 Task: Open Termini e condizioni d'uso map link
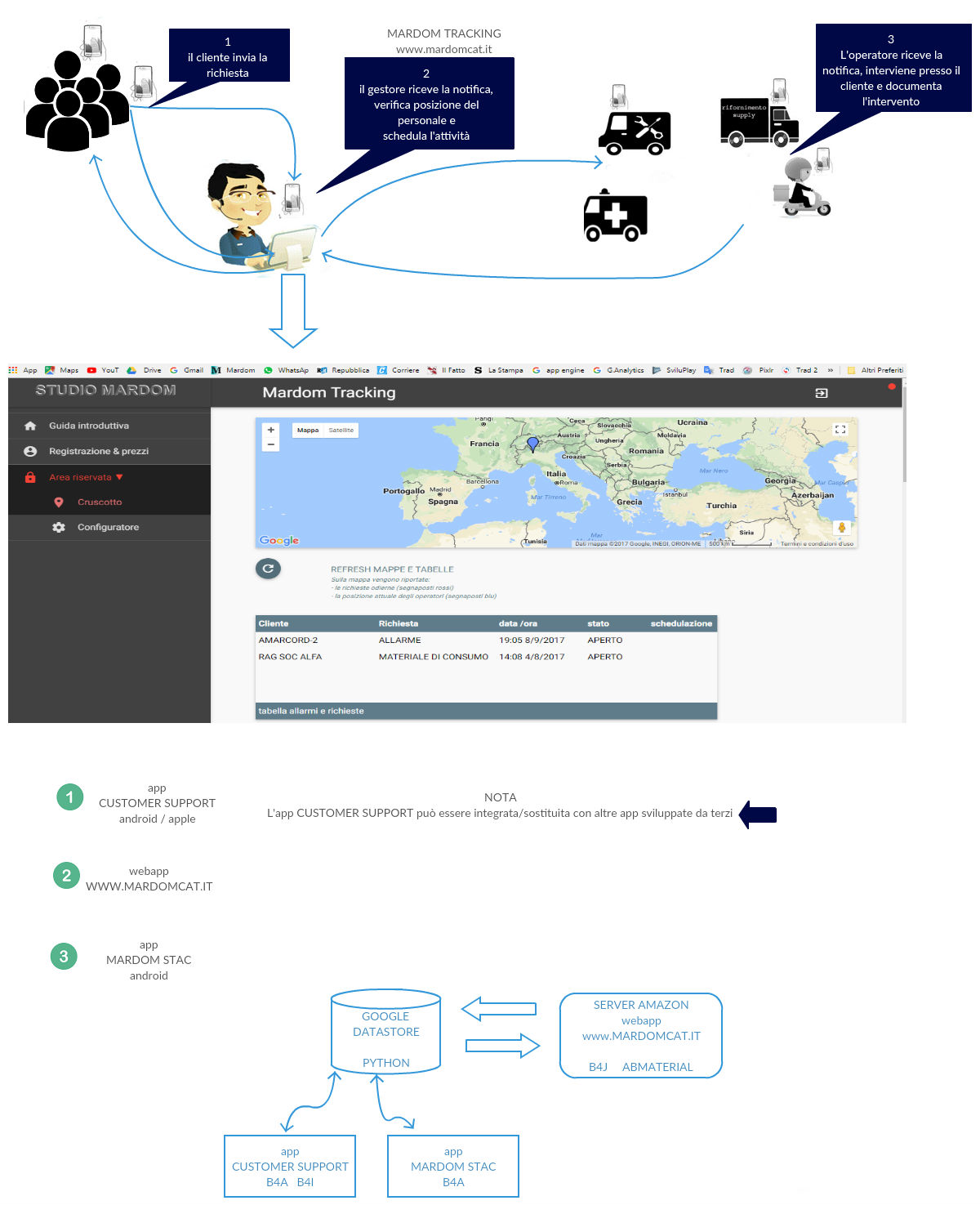817,543
